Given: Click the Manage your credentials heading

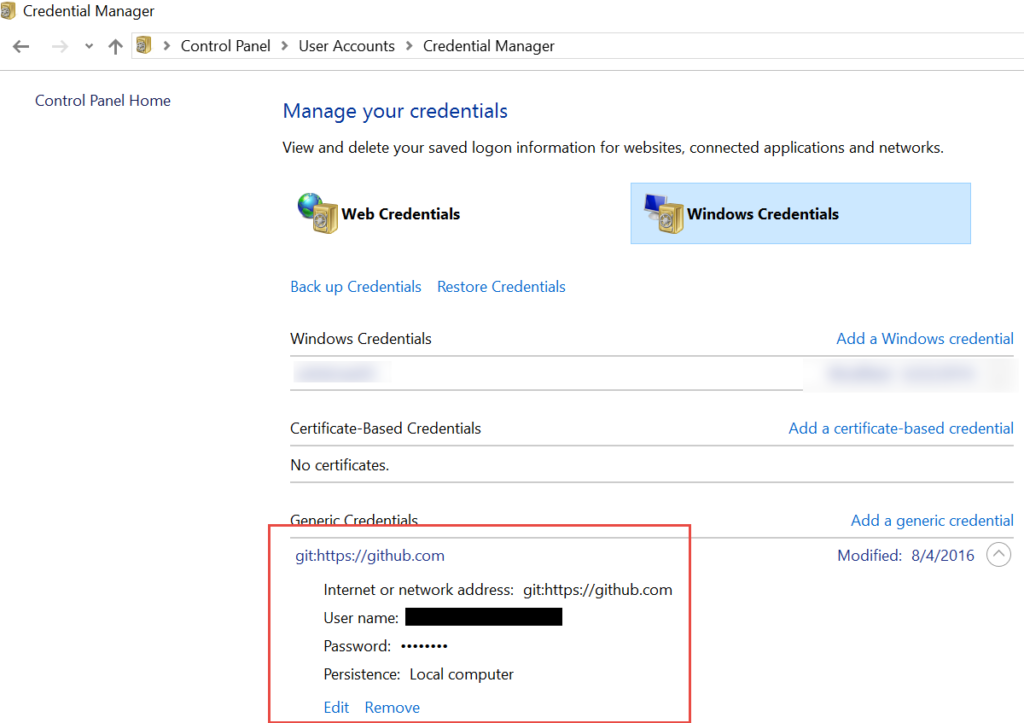Looking at the screenshot, I should click(x=395, y=111).
